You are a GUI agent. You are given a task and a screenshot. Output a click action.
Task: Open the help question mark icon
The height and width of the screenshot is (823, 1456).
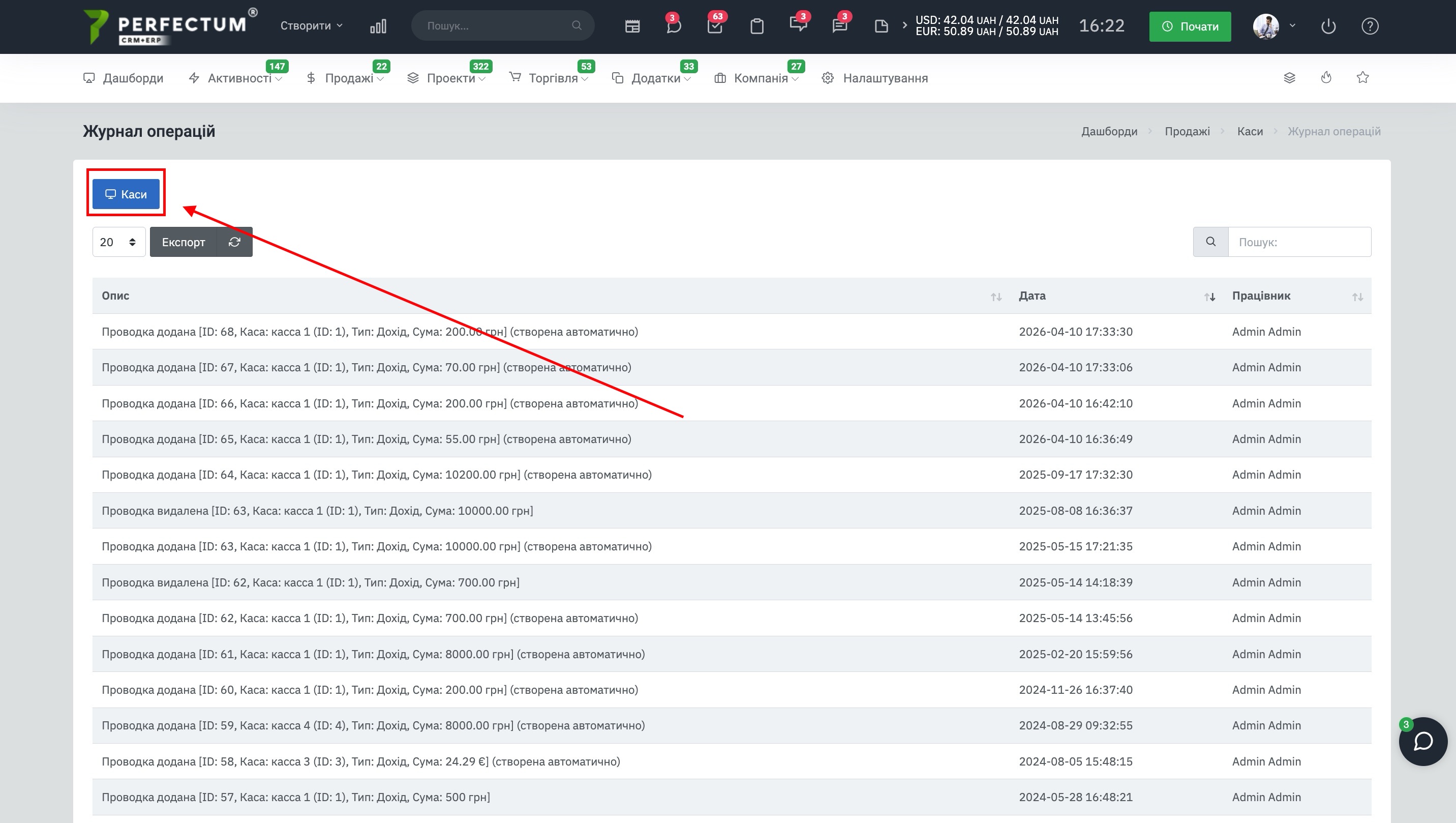click(1370, 26)
